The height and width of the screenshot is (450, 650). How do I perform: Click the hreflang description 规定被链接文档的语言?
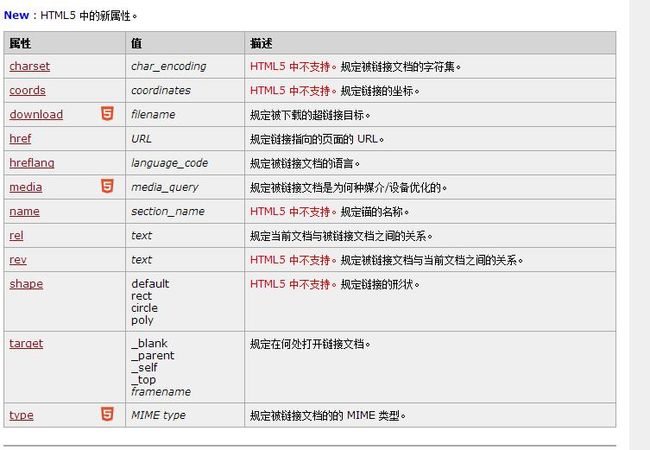pos(305,163)
